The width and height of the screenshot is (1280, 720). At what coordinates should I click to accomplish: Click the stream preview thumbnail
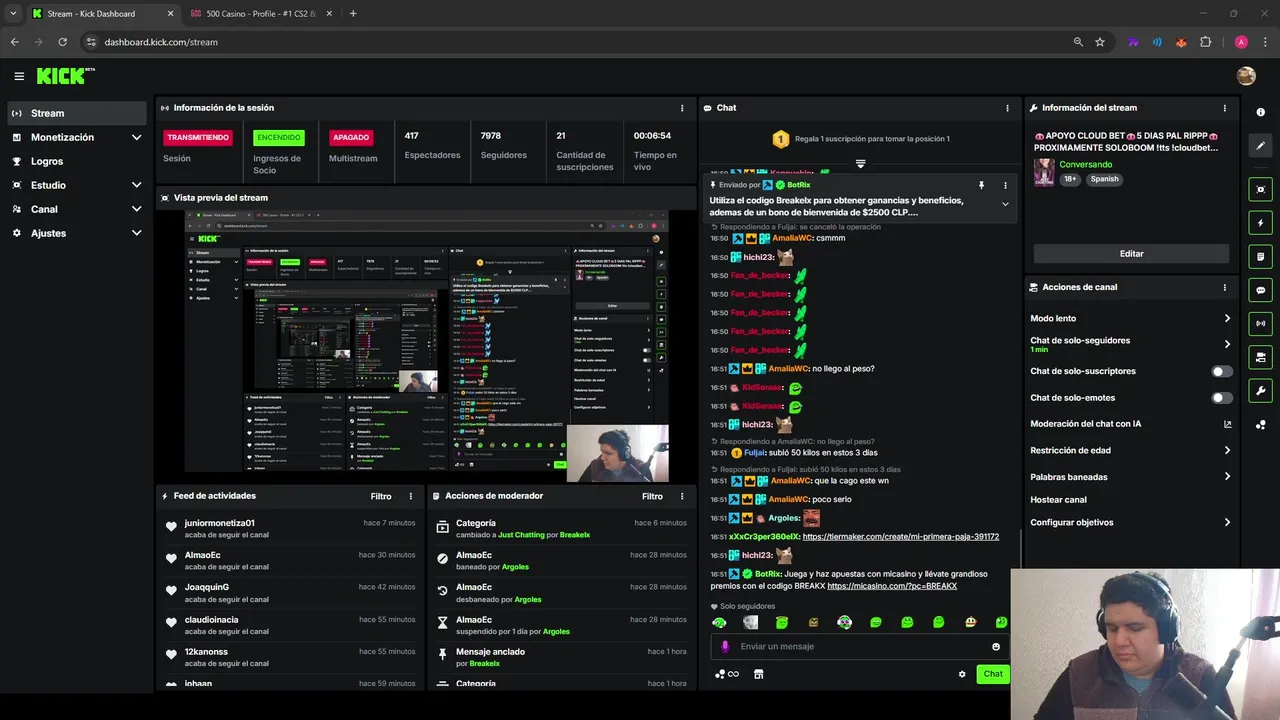pos(427,347)
